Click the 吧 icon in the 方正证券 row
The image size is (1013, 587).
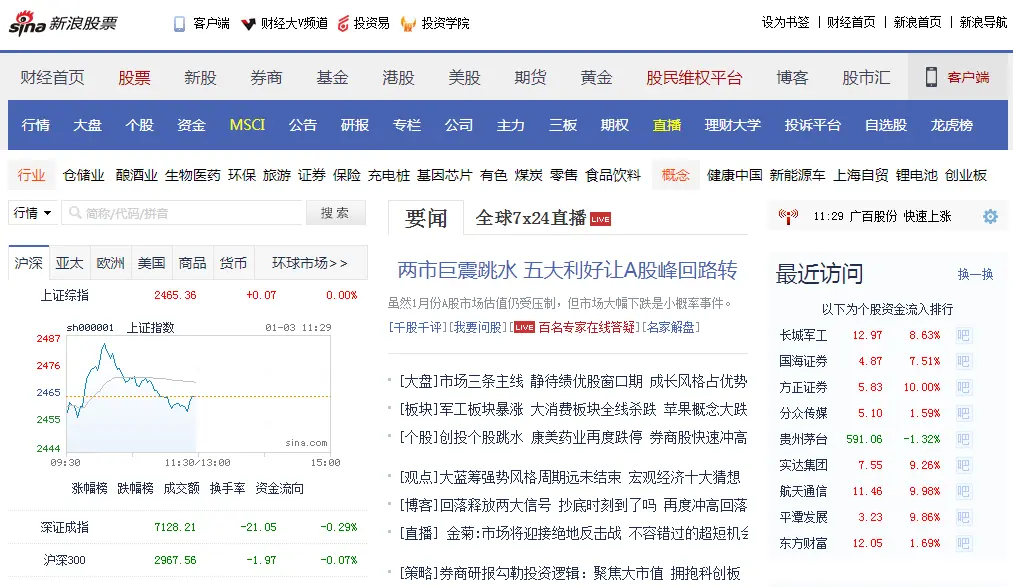pos(963,387)
